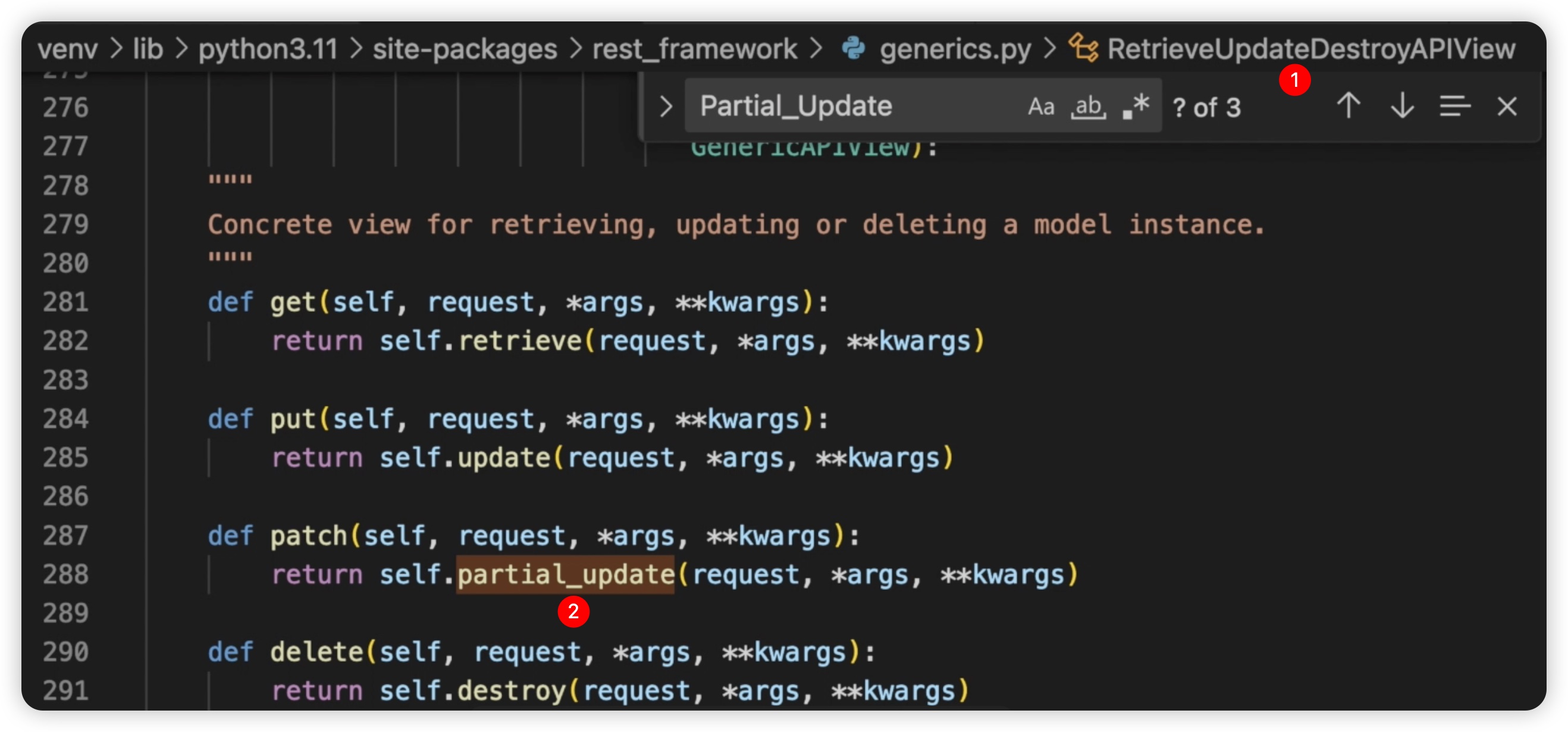This screenshot has width=1568, height=732.
Task: Click 'put' method name on line 284
Action: pos(293,420)
